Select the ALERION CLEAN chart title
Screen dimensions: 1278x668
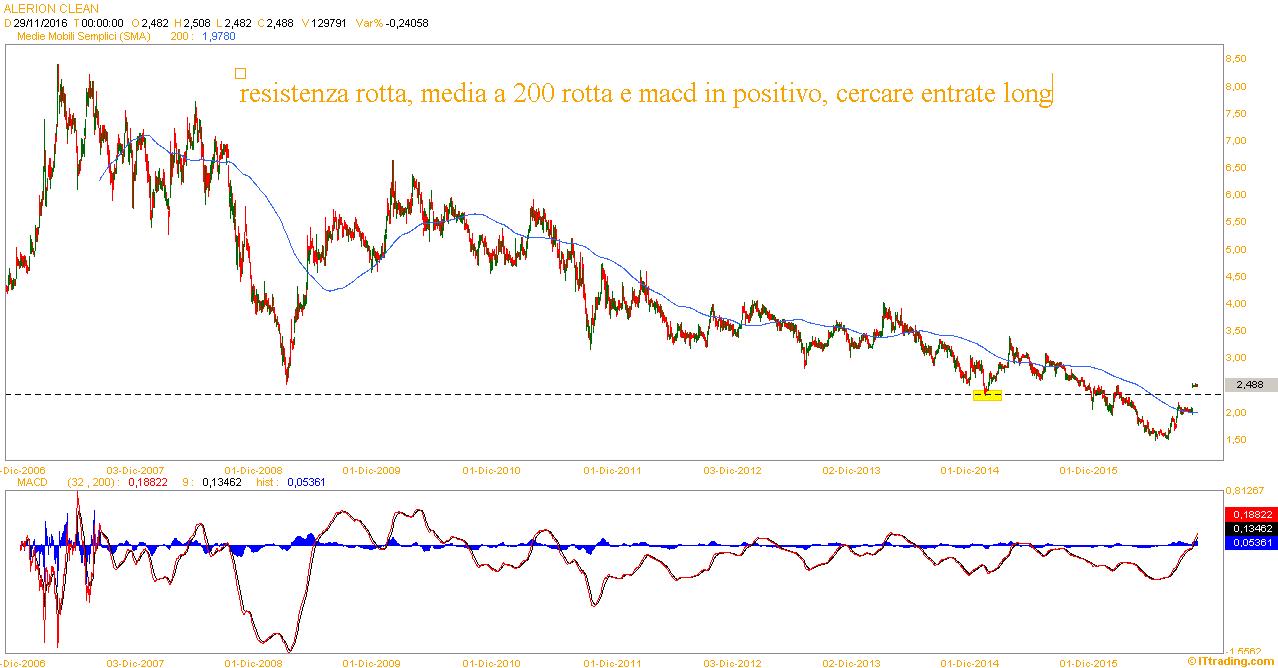pos(52,9)
